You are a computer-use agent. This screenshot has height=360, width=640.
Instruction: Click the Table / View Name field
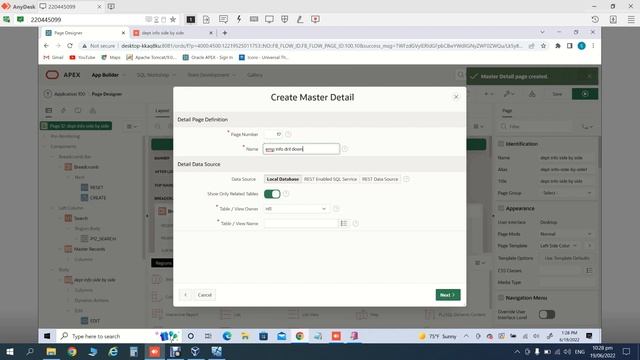301,223
